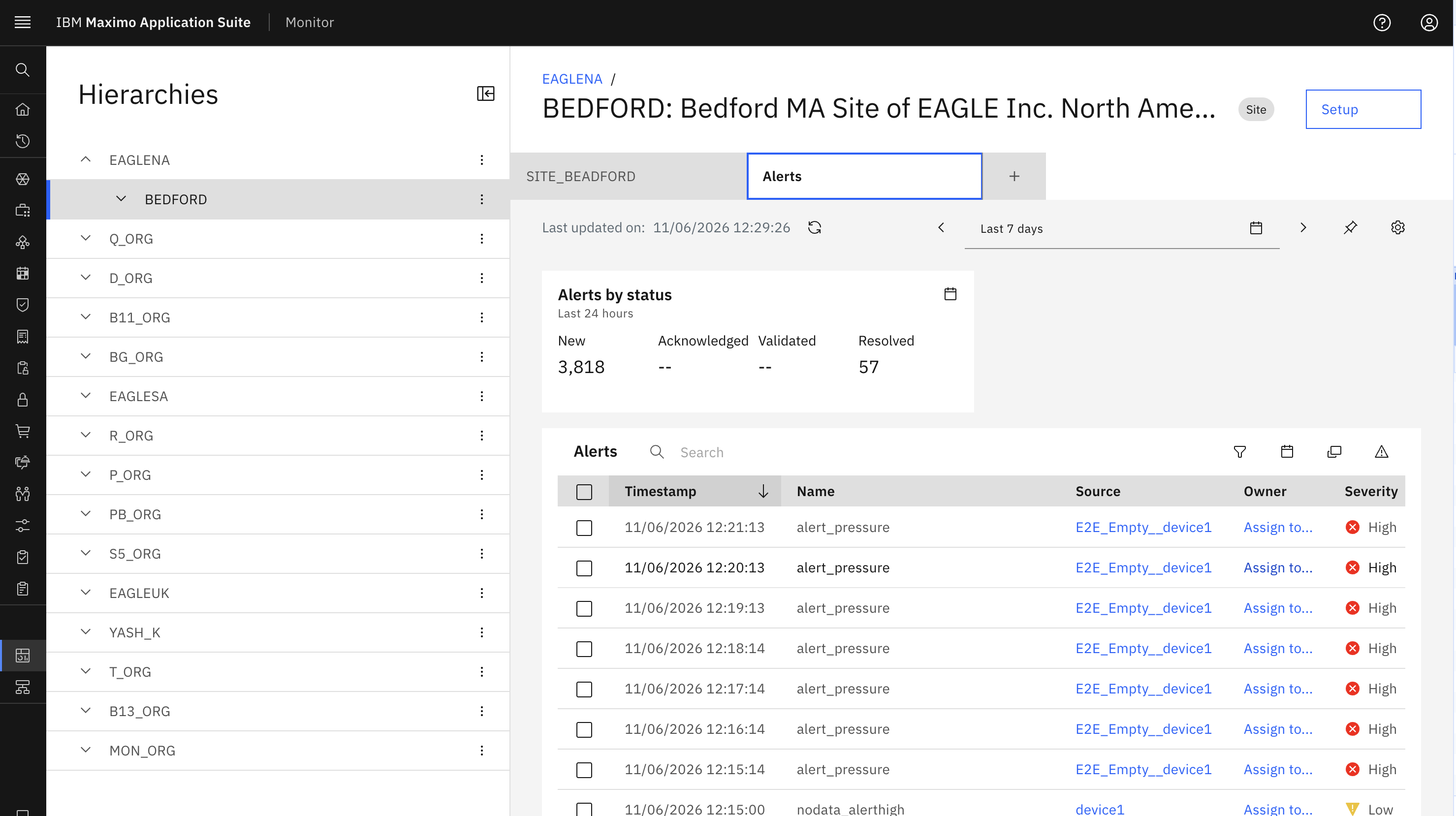Check the row with timestamp 12:17:14
Image resolution: width=1456 pixels, height=816 pixels.
[584, 690]
